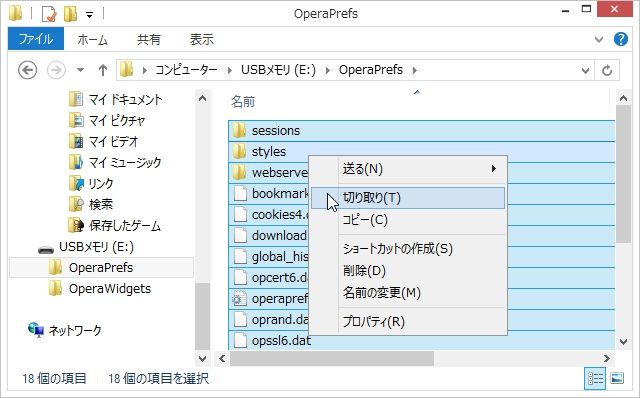This screenshot has width=640, height=398.
Task: Choose コピー(C) from the context menu
Action: [x=408, y=220]
